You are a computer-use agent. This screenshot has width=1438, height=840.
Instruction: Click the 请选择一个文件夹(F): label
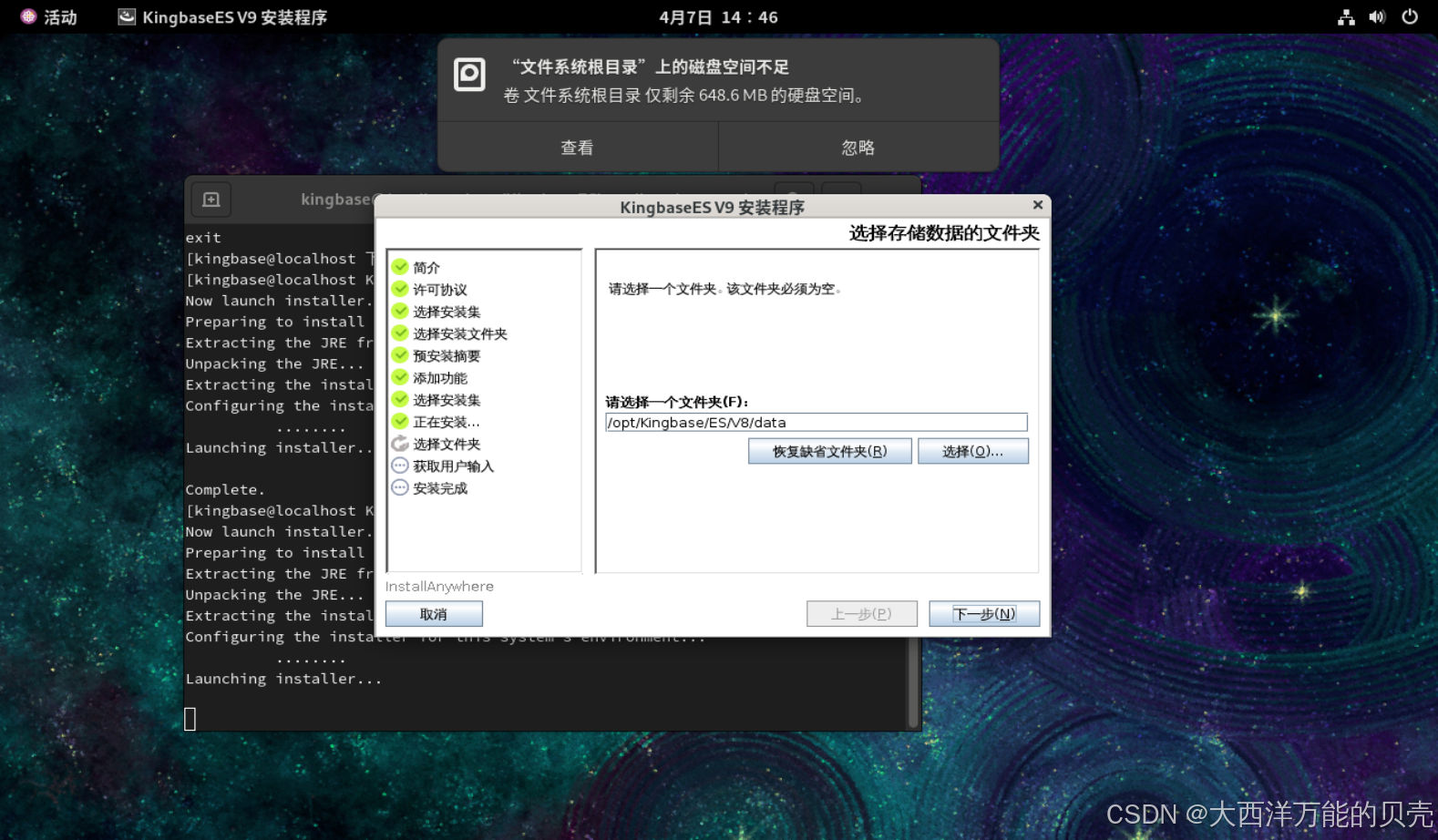pyautogui.click(x=677, y=402)
